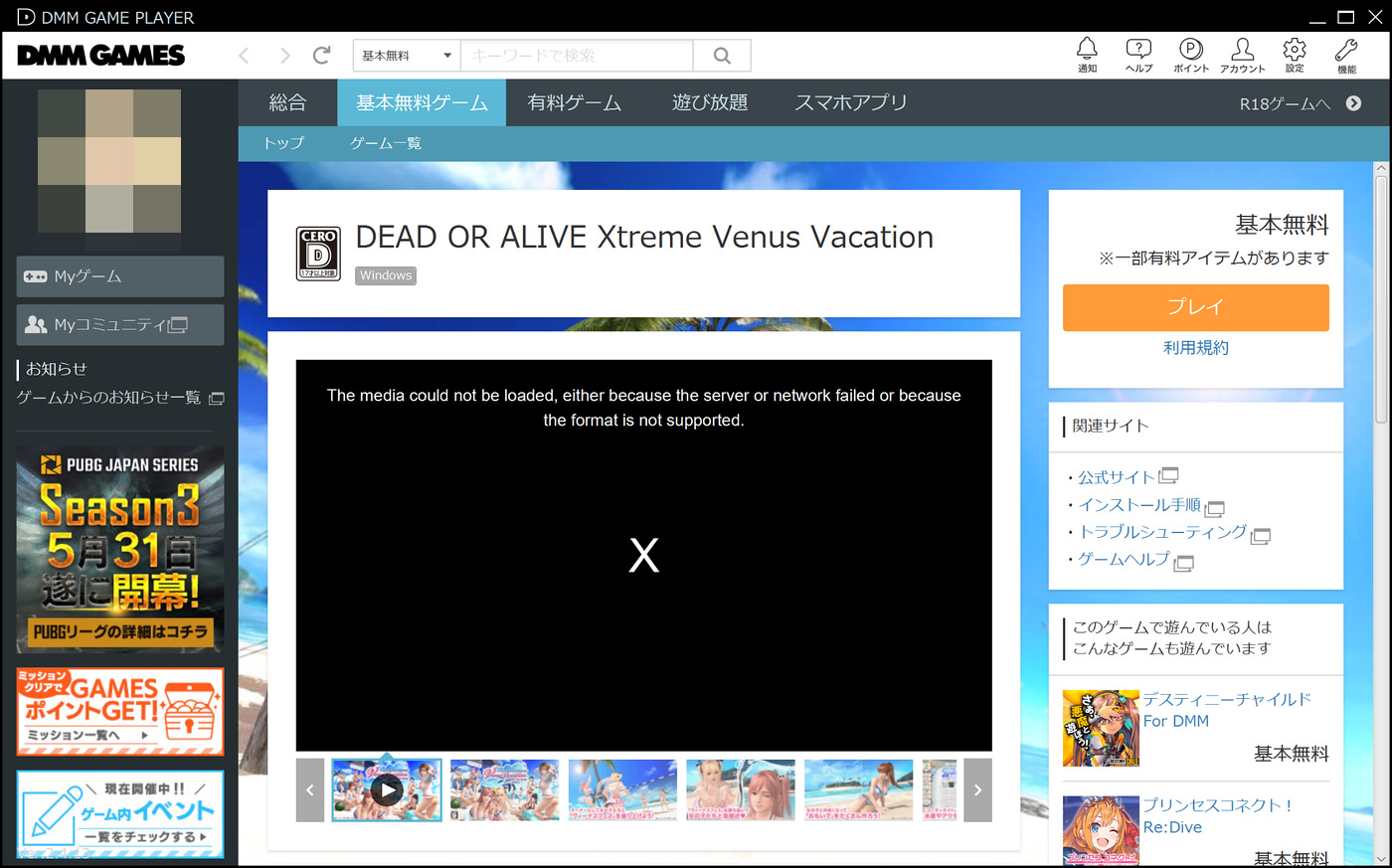Open the トップ sub-tab
The image size is (1392, 868).
click(283, 143)
